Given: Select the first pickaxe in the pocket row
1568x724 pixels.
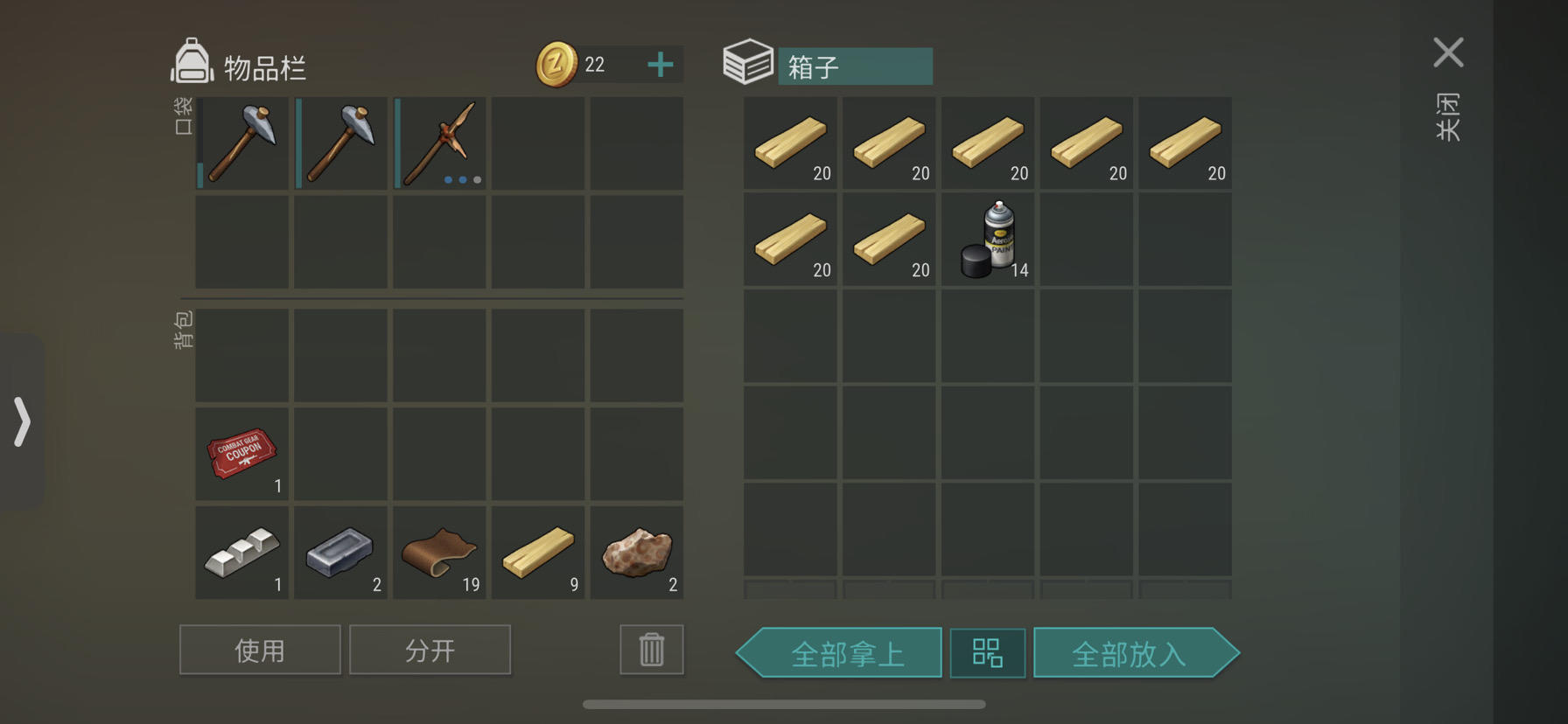Looking at the screenshot, I should [x=242, y=143].
